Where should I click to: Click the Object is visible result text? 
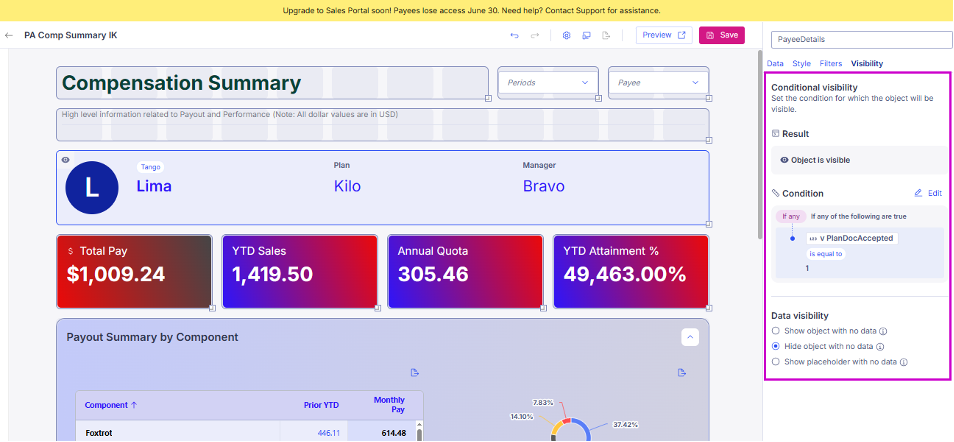click(820, 160)
